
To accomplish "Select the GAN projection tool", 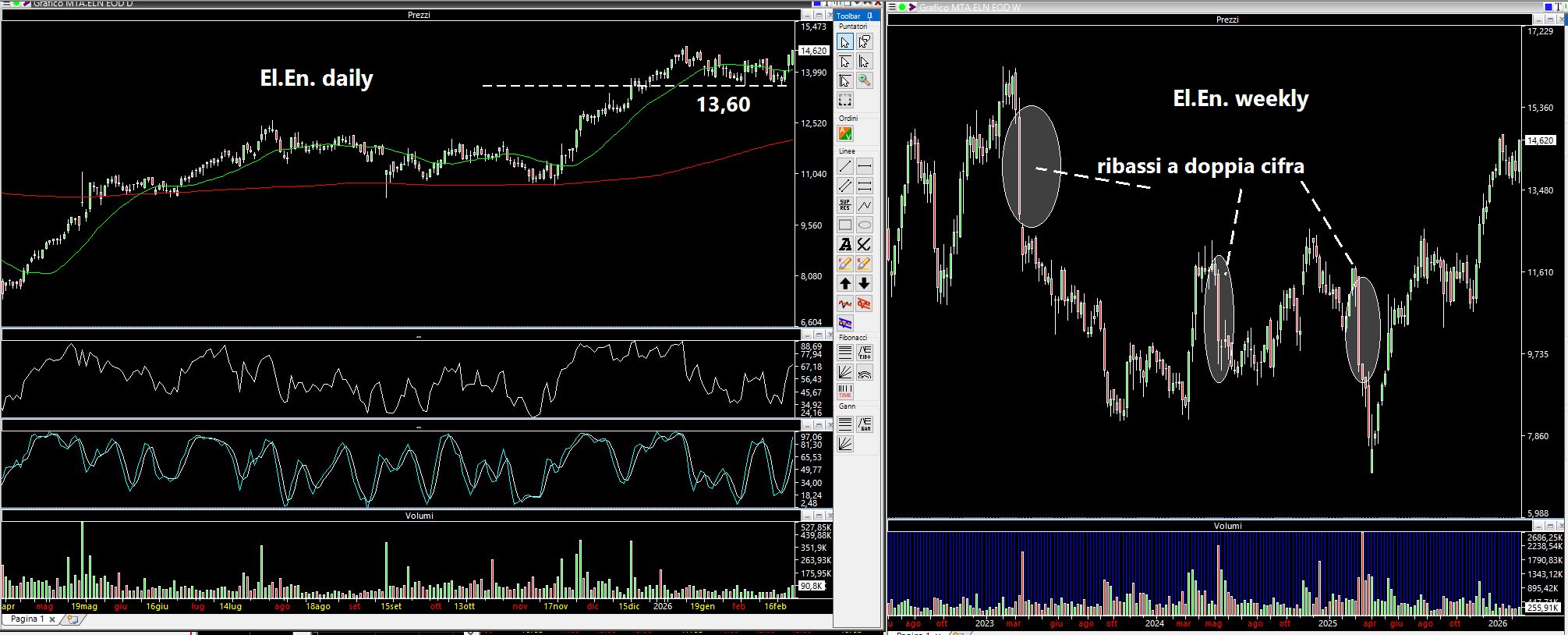I will 864,424.
